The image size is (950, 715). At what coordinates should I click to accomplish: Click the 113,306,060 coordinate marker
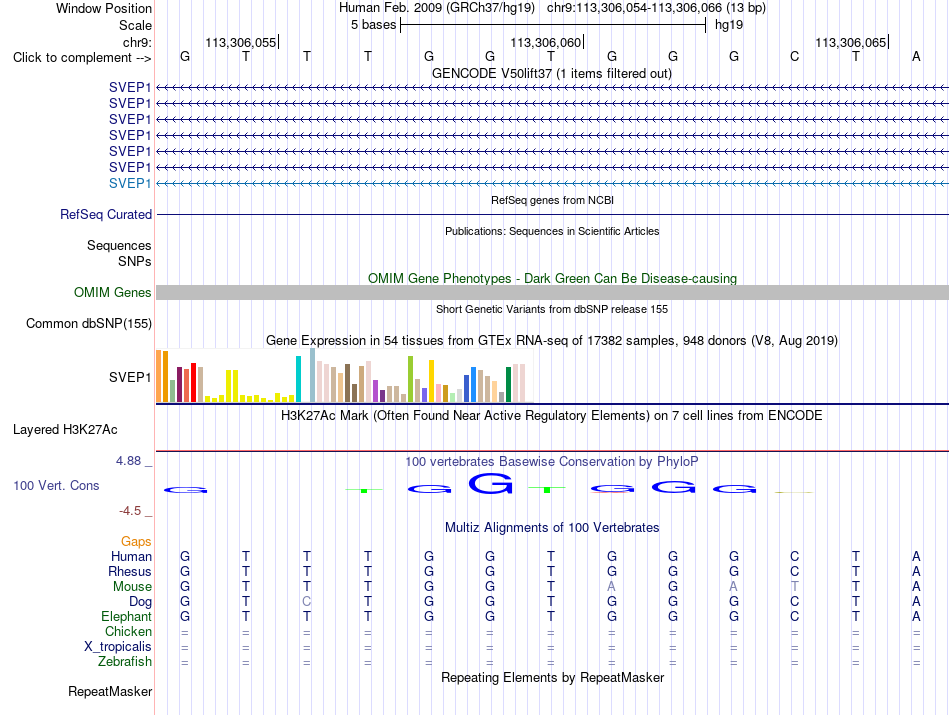(546, 42)
